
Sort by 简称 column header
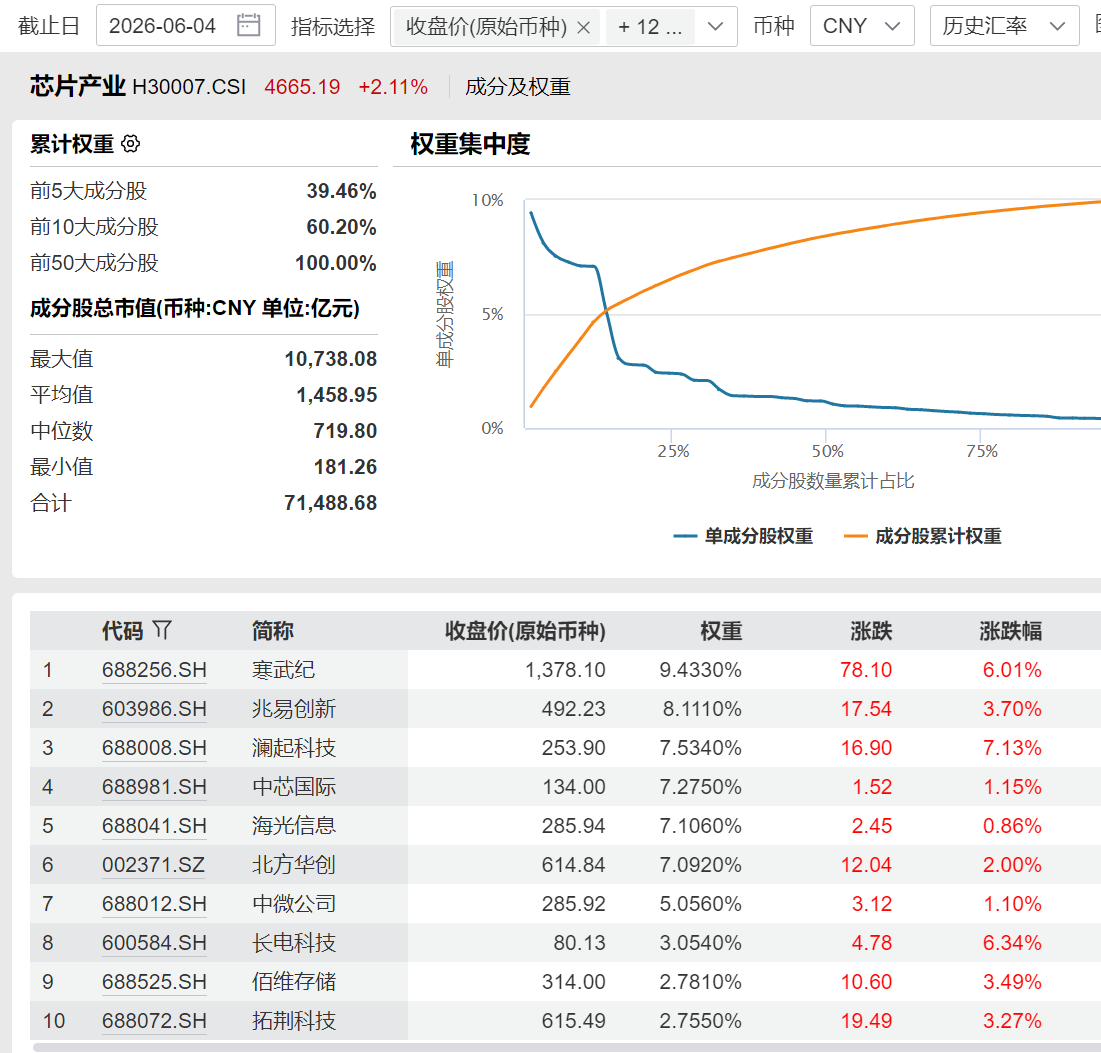click(272, 630)
